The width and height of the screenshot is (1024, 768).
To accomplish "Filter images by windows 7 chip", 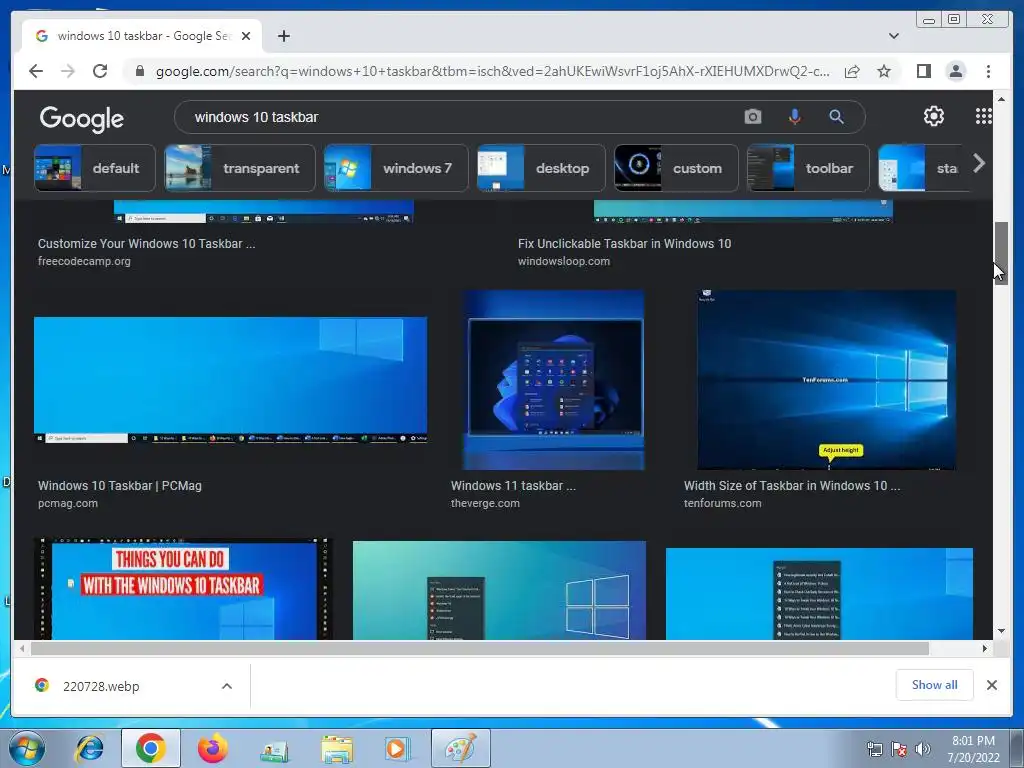I will 396,168.
